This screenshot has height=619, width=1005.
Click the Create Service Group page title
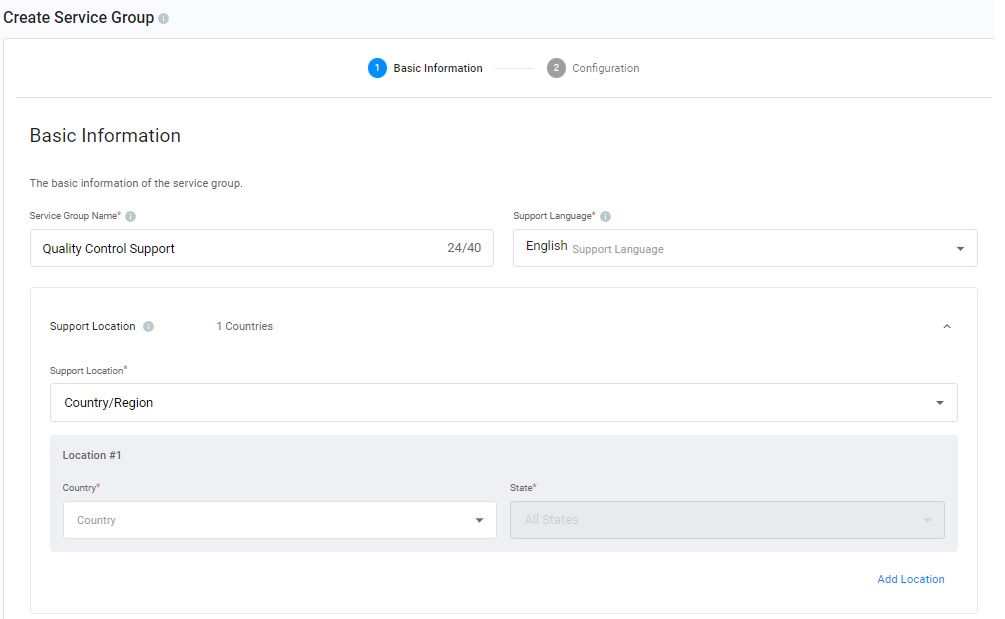click(x=79, y=18)
